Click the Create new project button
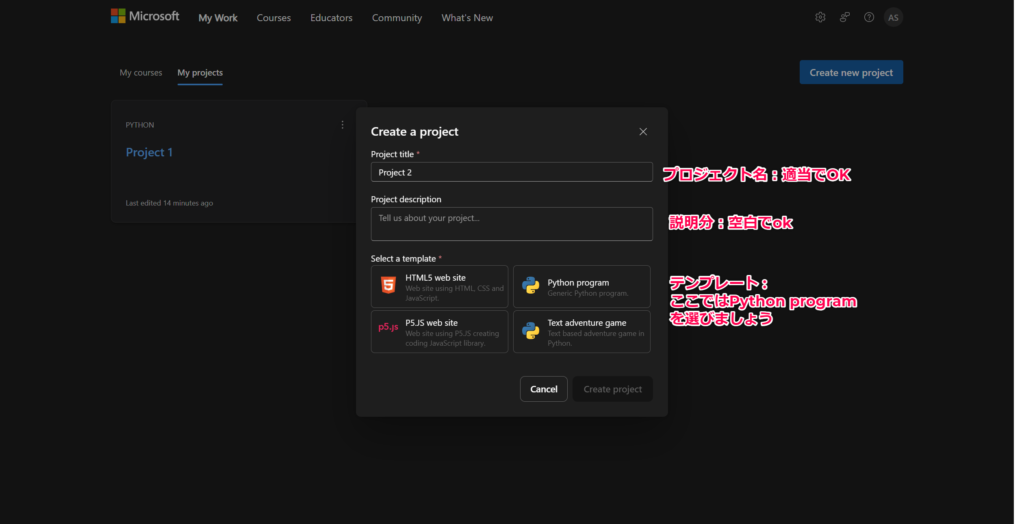 pos(851,72)
